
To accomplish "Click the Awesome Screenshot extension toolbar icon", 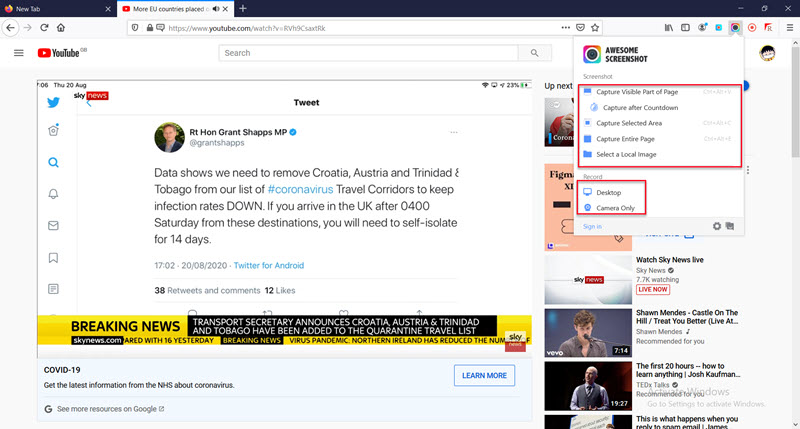I will (735, 28).
